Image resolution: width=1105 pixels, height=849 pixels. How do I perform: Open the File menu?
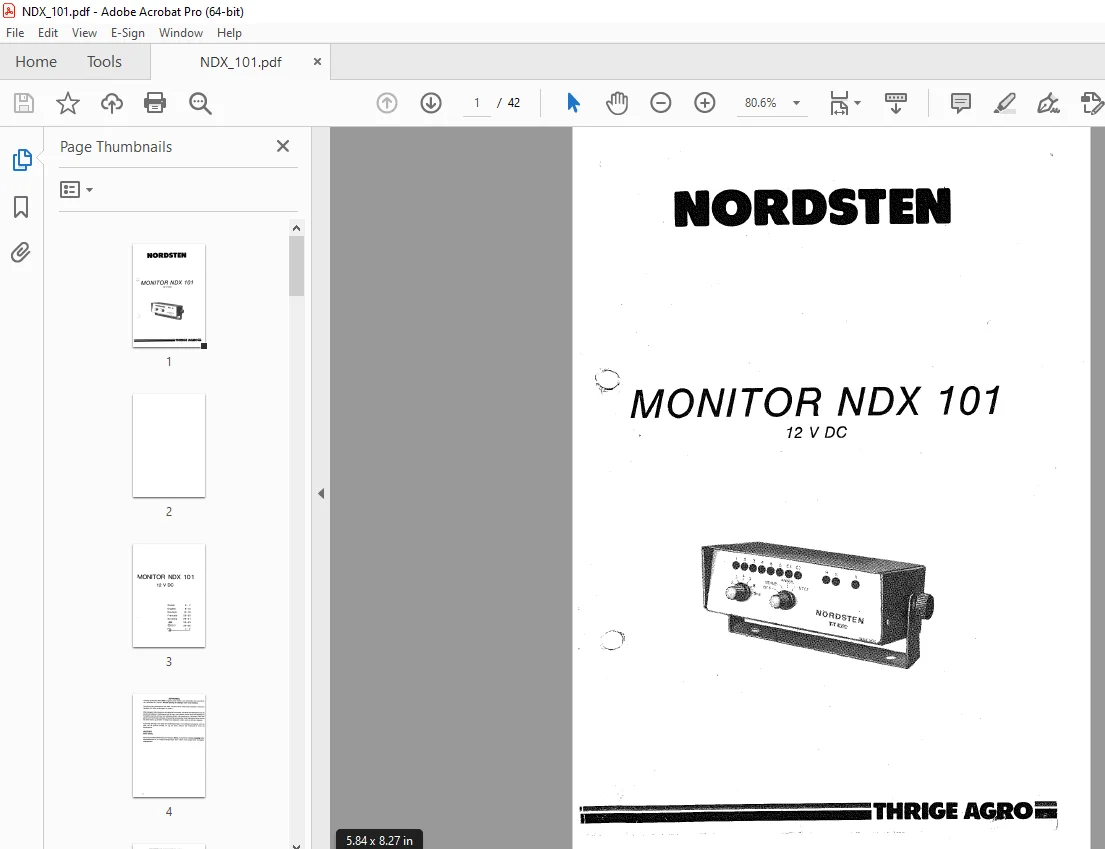(x=15, y=32)
